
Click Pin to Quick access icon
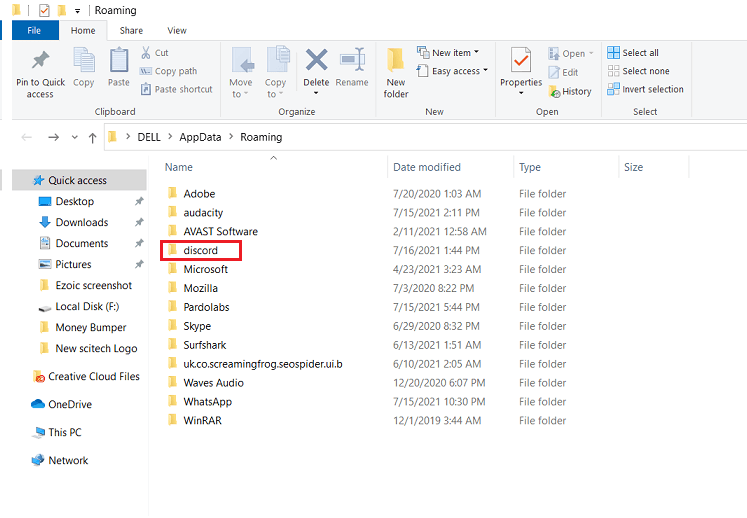pyautogui.click(x=40, y=61)
